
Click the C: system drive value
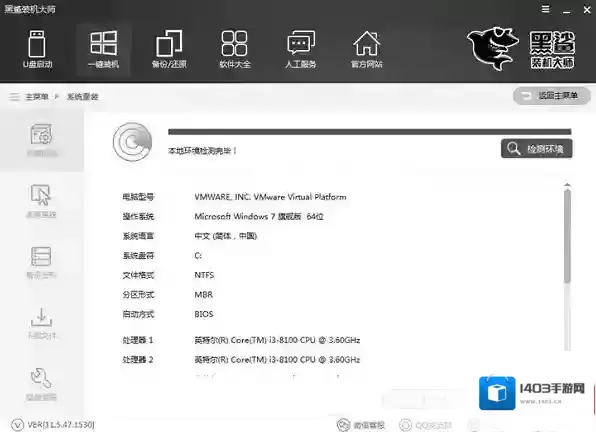click(x=198, y=256)
